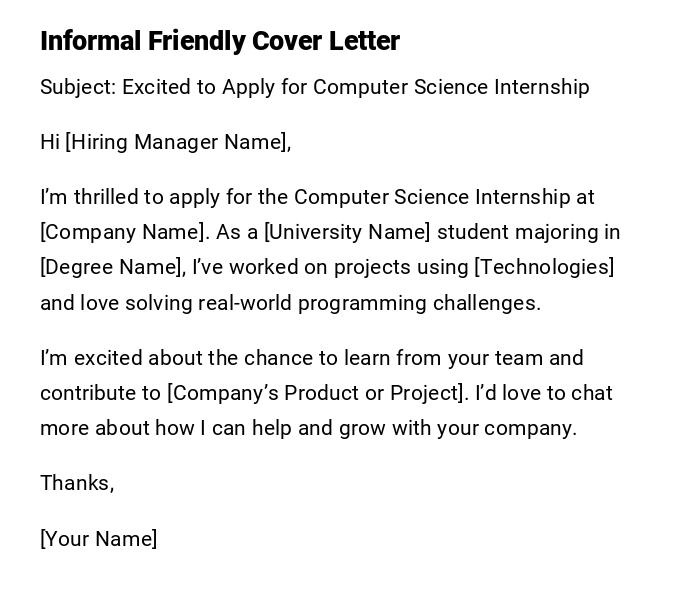This screenshot has width=700, height=601.
Task: Click the word "Excited" in the subject line
Action: (156, 87)
